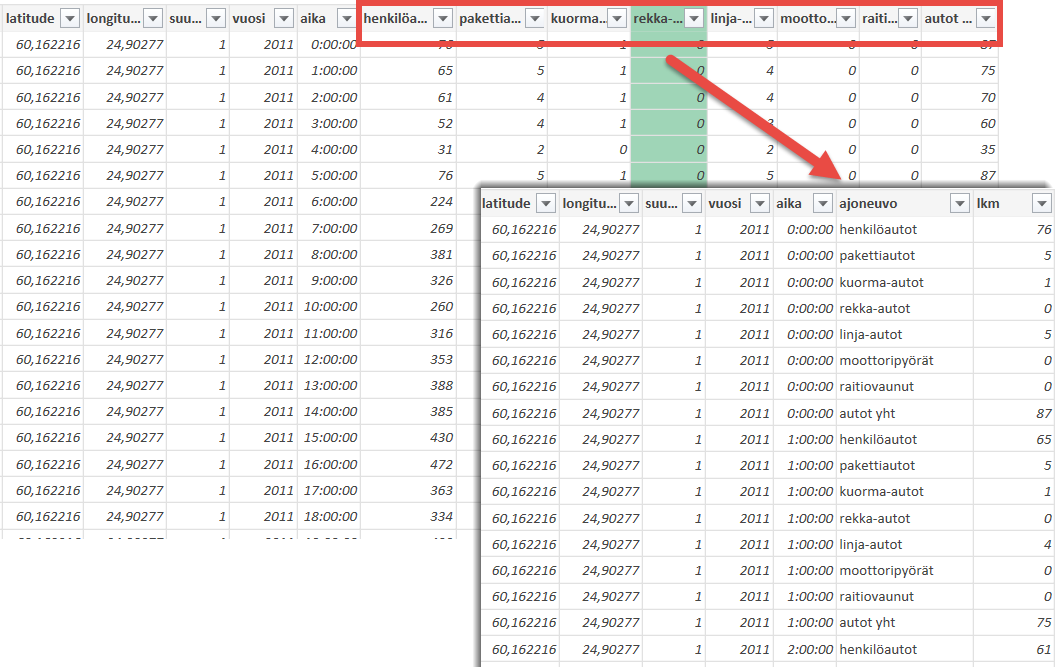Open vuosi filter dropdown in lower table
Image resolution: width=1057 pixels, height=667 pixels.
tap(759, 203)
